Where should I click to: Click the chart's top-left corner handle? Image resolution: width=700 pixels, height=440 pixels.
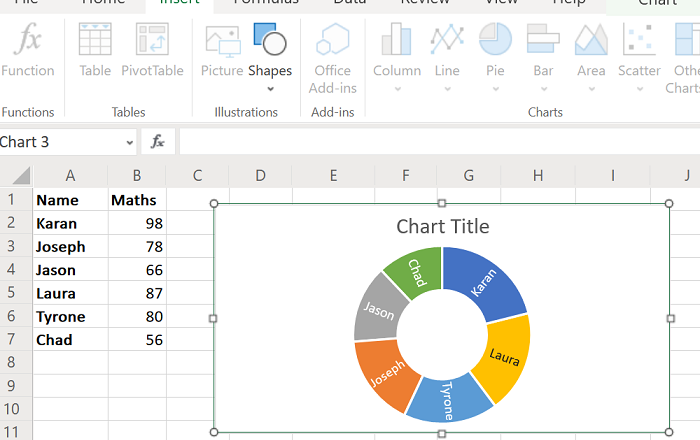(214, 203)
